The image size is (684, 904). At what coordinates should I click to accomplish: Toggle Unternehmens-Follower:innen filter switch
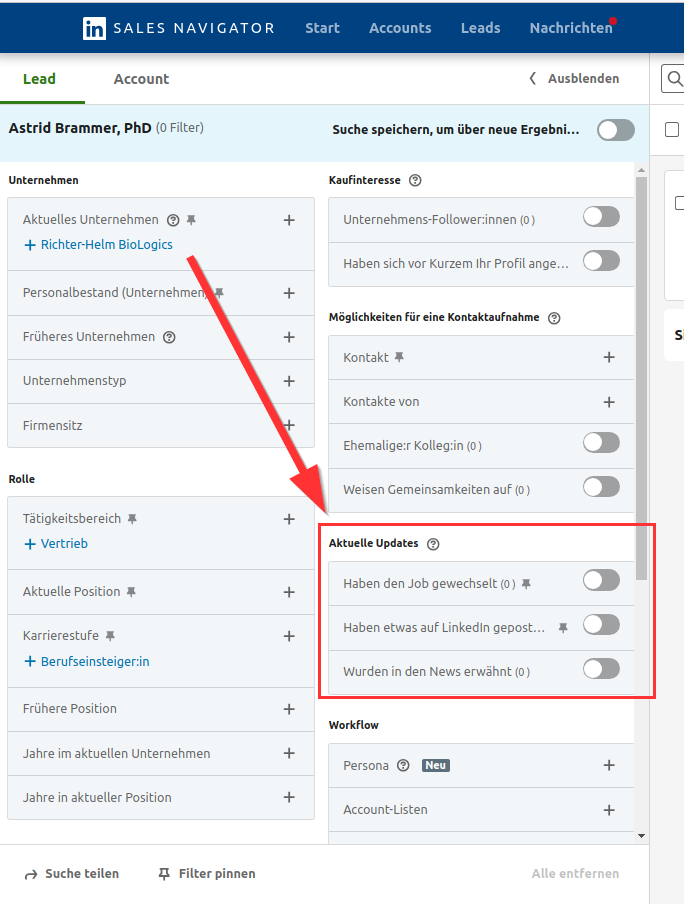pos(601,217)
